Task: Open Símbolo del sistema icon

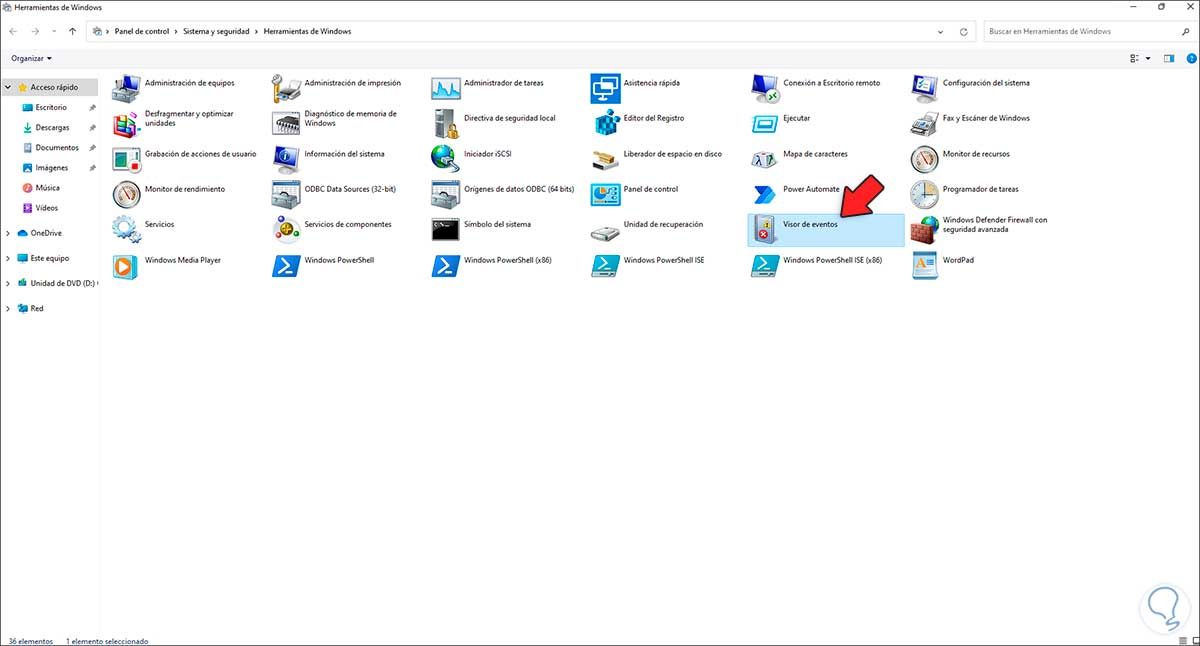Action: tap(446, 229)
